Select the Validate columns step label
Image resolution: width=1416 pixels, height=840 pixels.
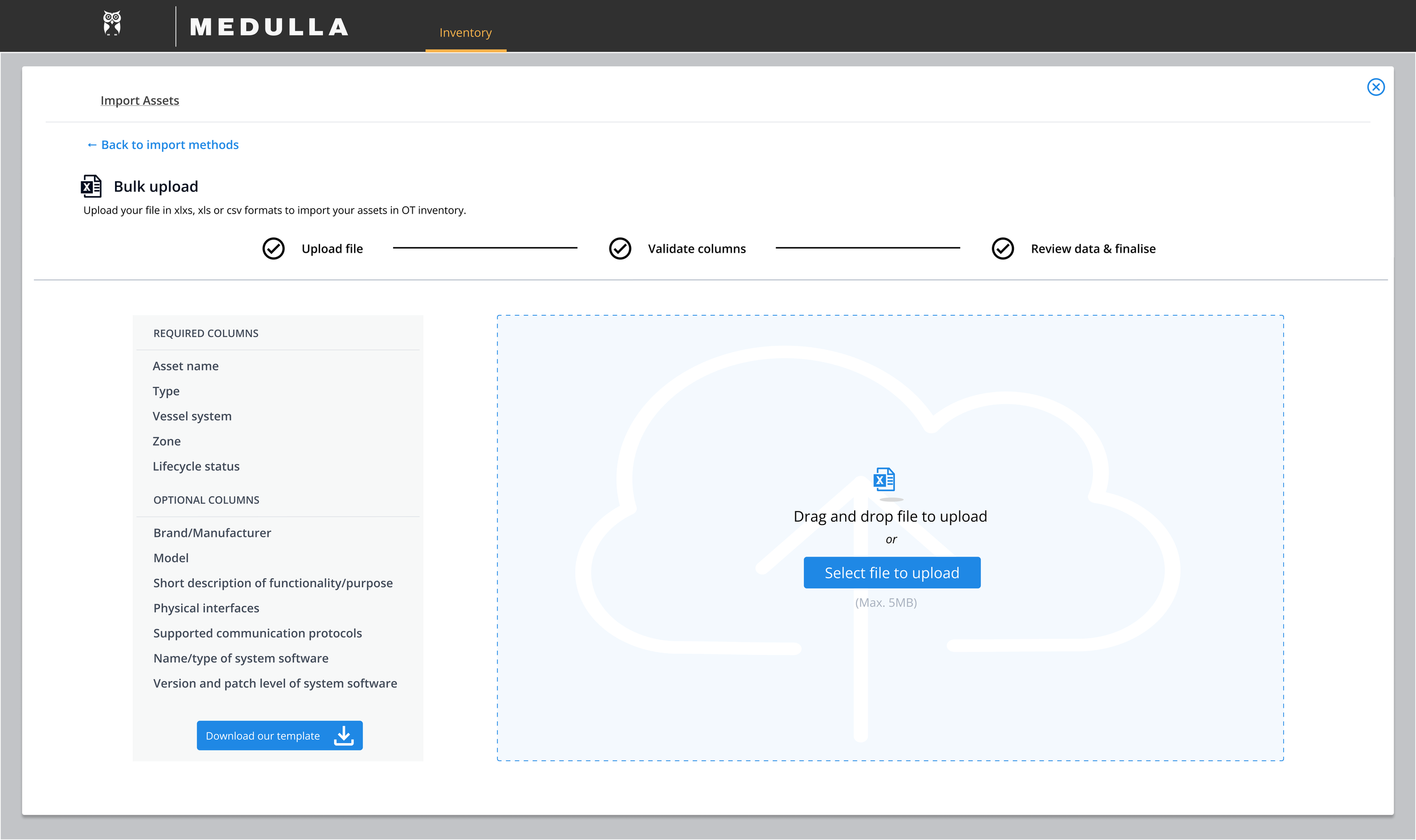696,249
